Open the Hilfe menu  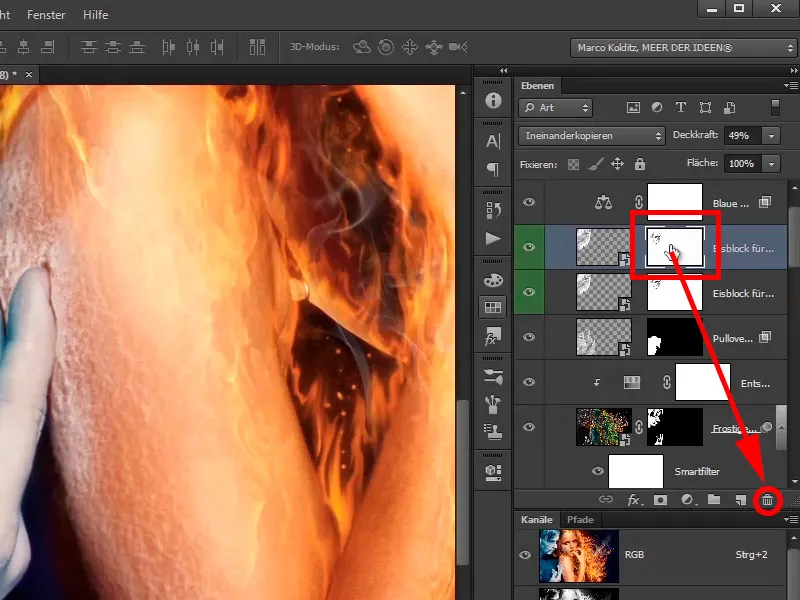pyautogui.click(x=95, y=15)
